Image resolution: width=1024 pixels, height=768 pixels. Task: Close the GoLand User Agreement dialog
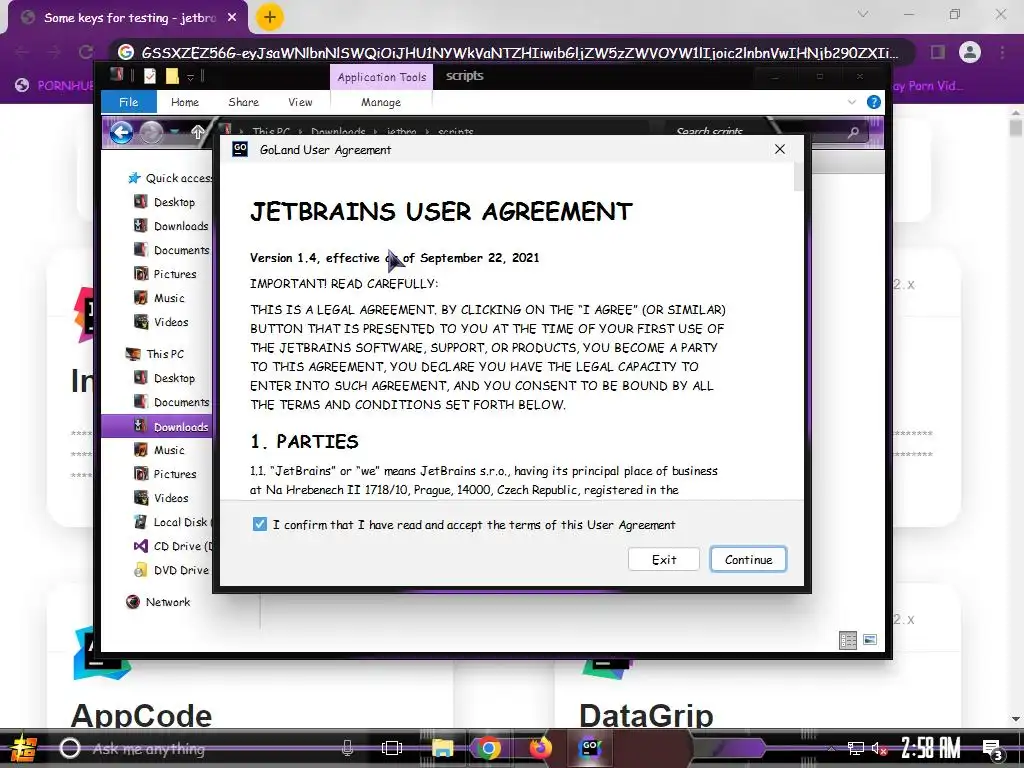(780, 150)
